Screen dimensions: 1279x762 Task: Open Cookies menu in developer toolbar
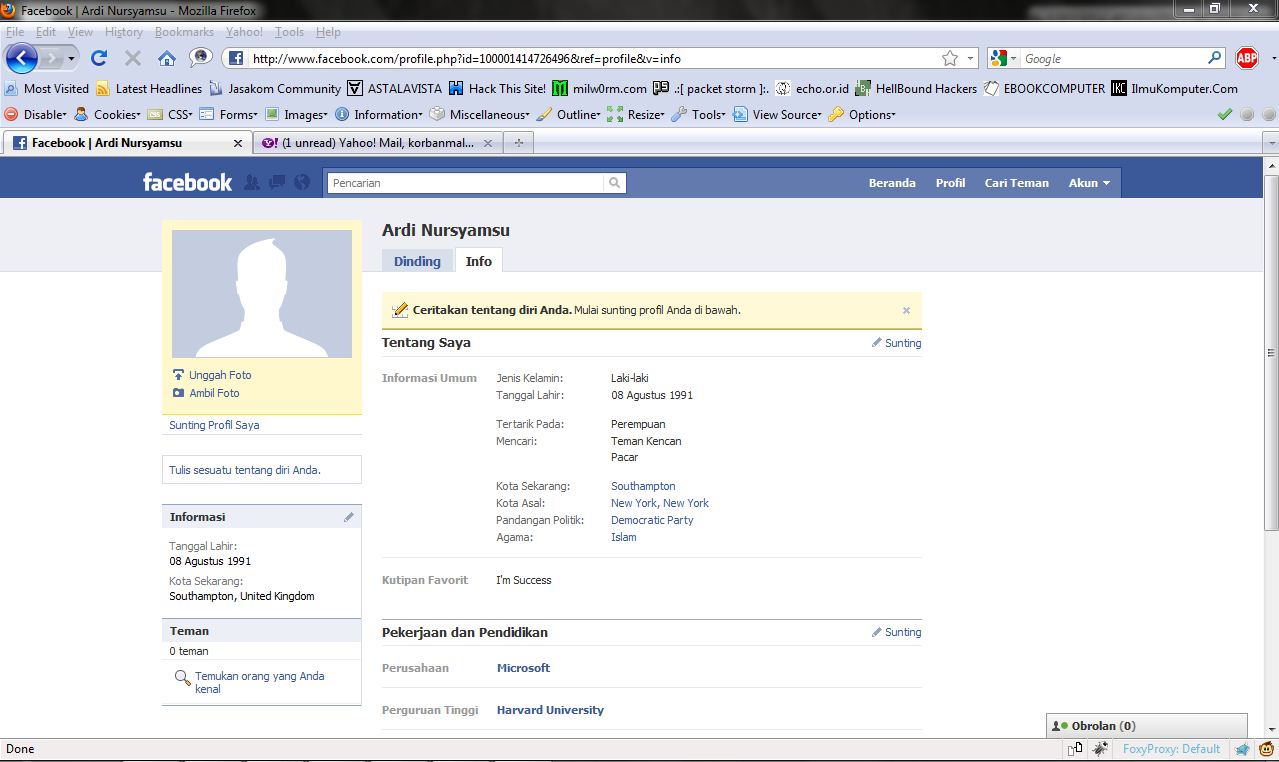[x=107, y=114]
